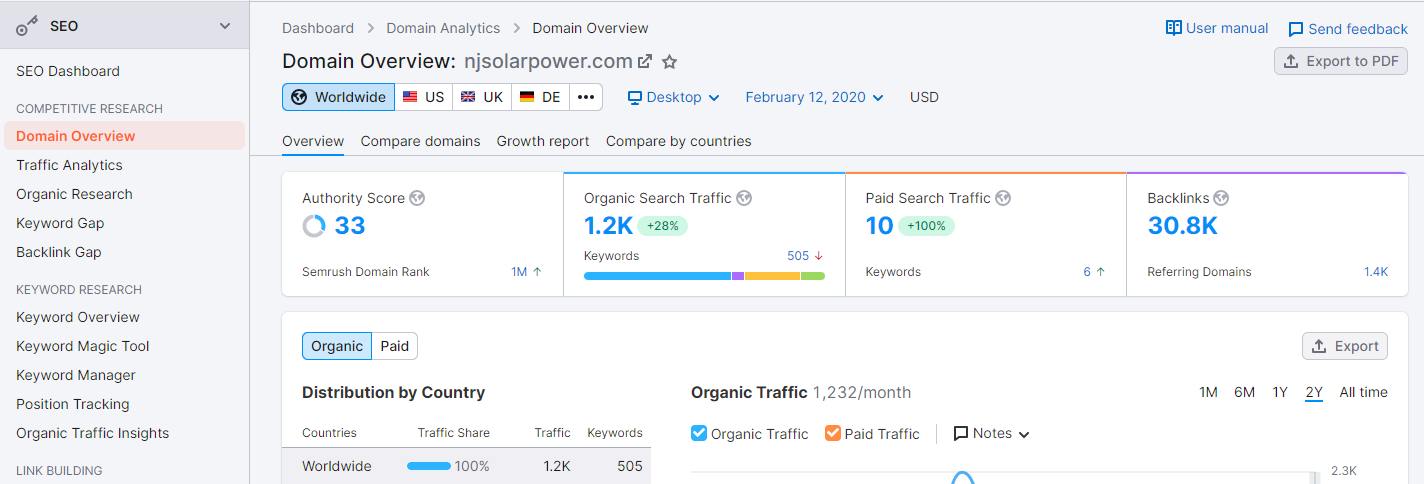
Task: Open the February 12, 2020 date picker
Action: point(814,97)
